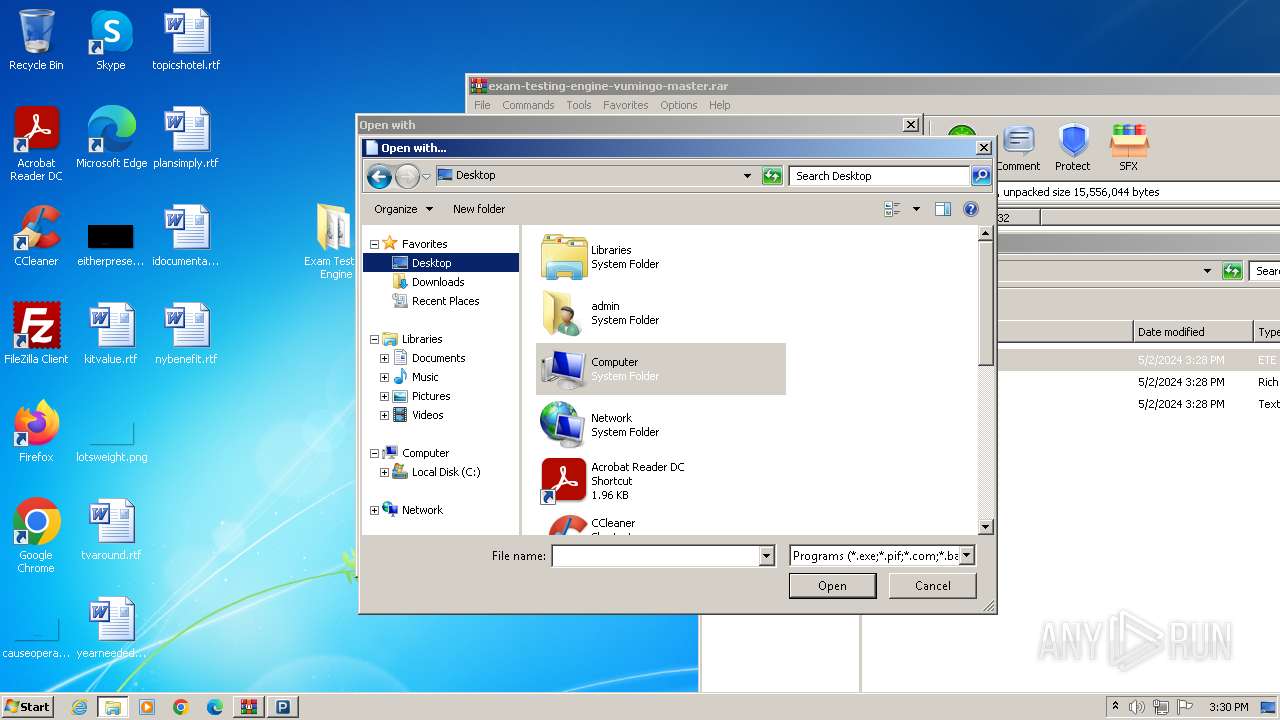Open Internet Explorer from taskbar

tap(79, 707)
